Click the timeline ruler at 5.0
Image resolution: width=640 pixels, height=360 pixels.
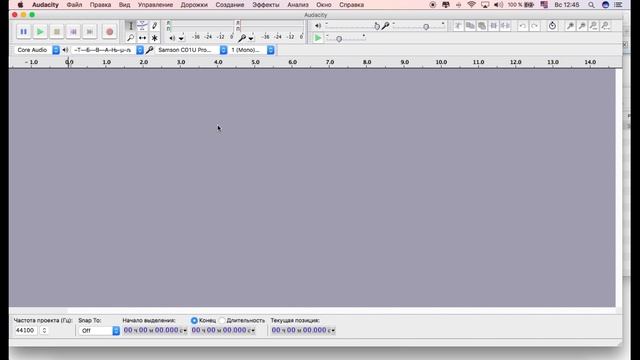pyautogui.click(x=255, y=62)
